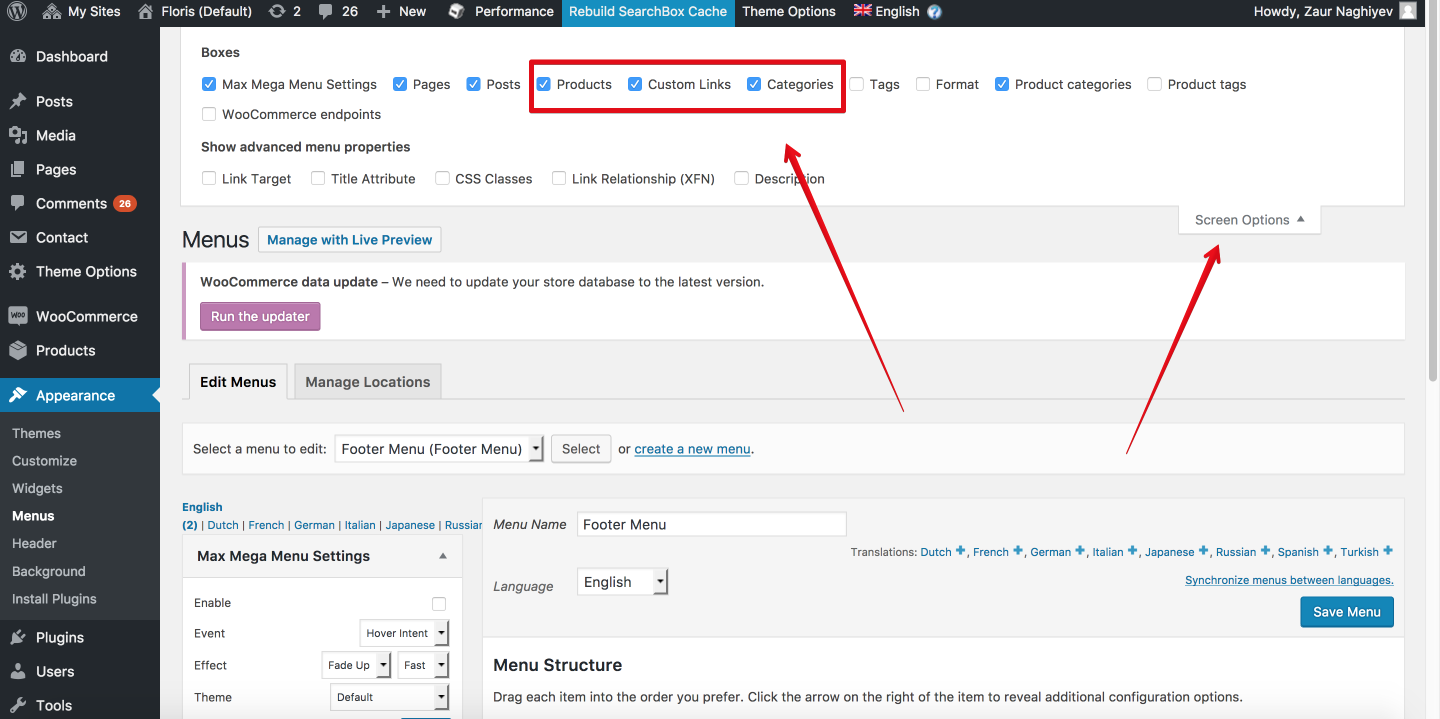Open the Event Hover Intent dropdown
This screenshot has width=1440, height=719.
pyautogui.click(x=404, y=633)
